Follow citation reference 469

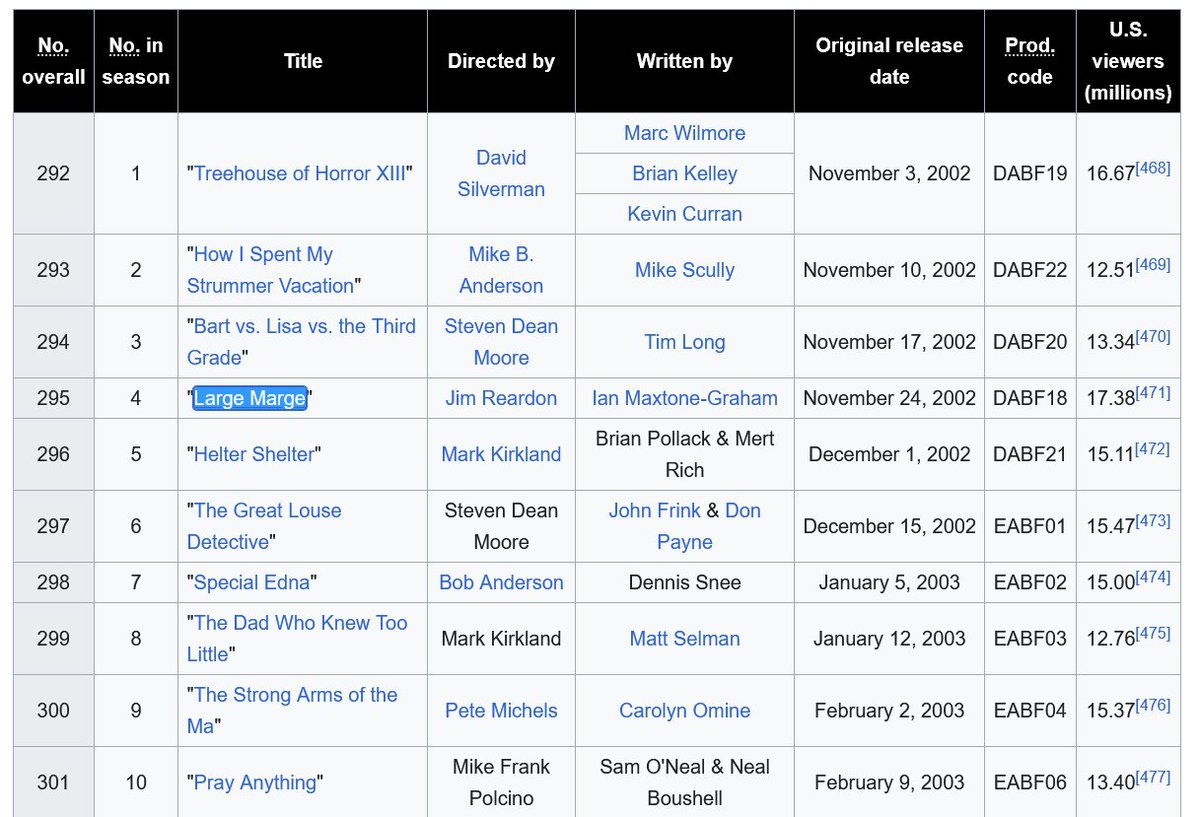point(1152,265)
